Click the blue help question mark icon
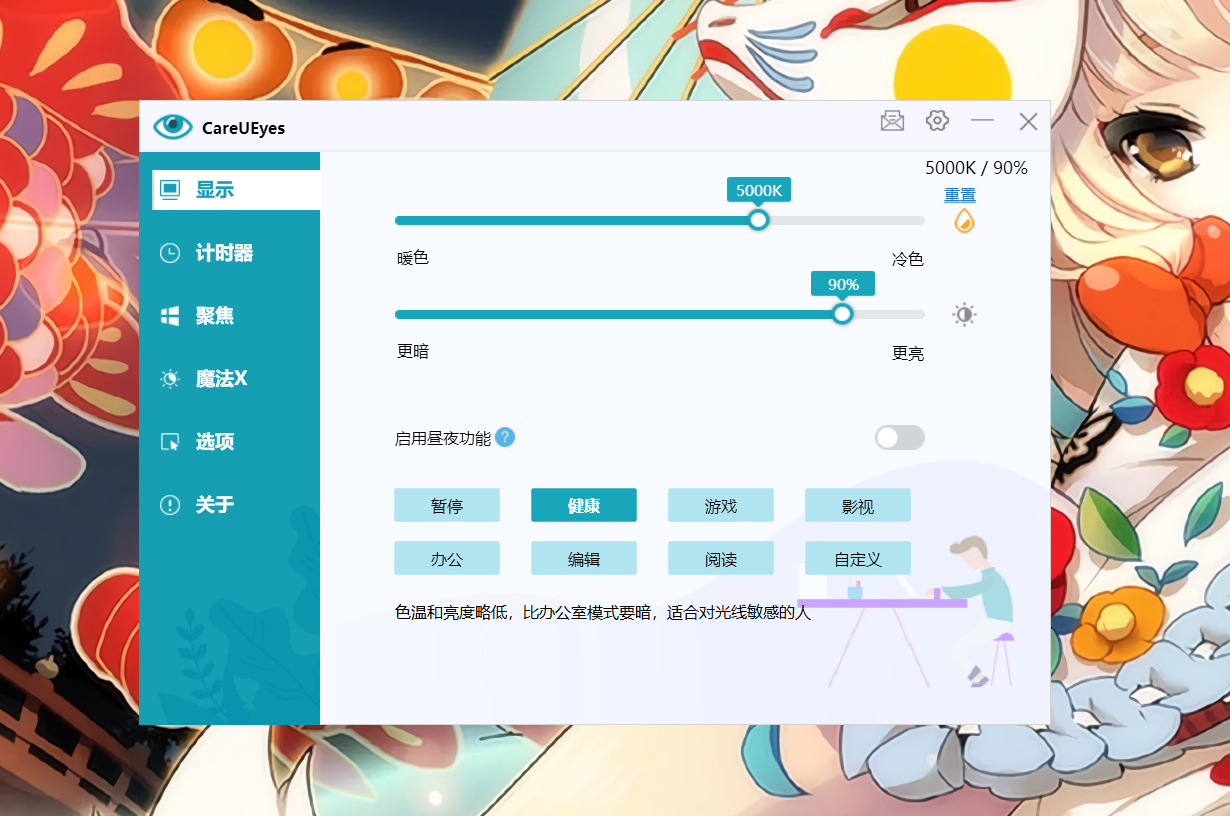Screen dimensions: 1230x816 [x=505, y=437]
